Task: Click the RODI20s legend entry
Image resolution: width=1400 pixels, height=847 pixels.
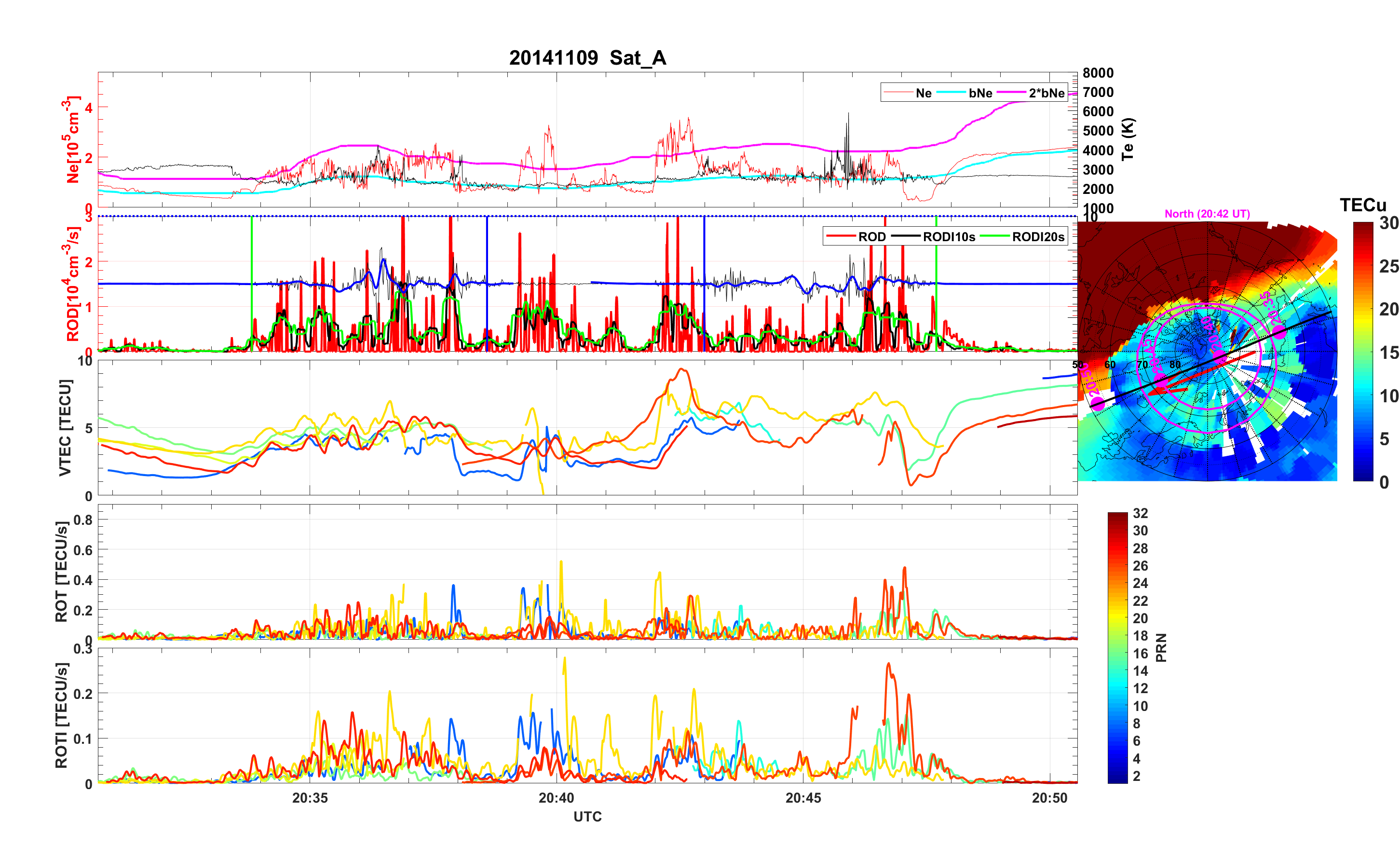Action: pyautogui.click(x=1023, y=236)
